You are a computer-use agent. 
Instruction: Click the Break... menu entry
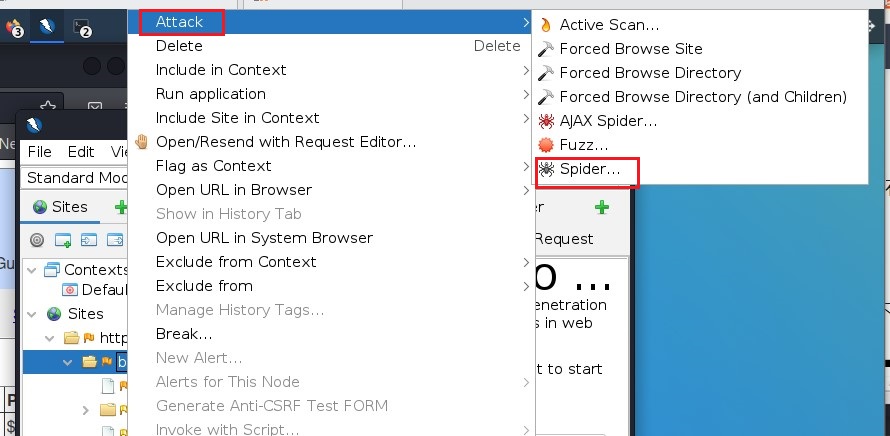pyautogui.click(x=184, y=334)
